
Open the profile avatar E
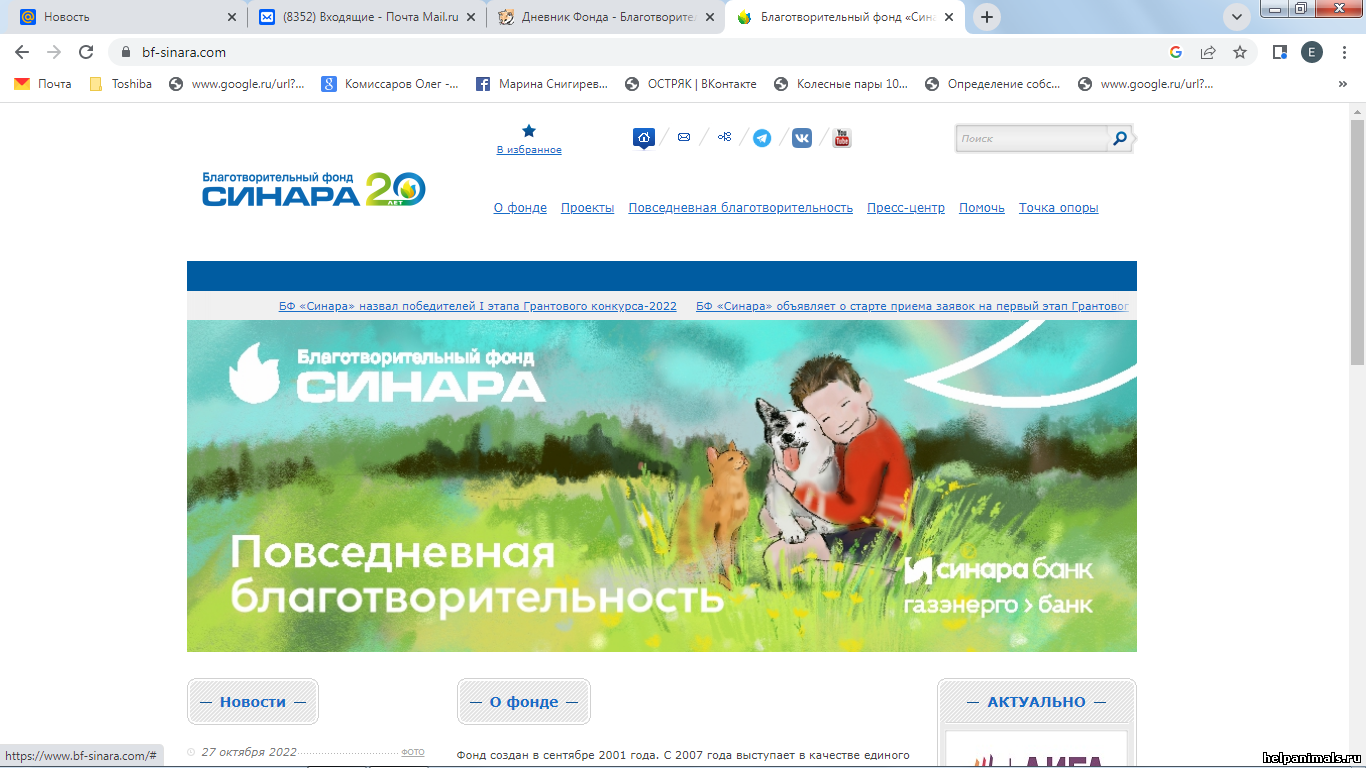(x=1311, y=52)
